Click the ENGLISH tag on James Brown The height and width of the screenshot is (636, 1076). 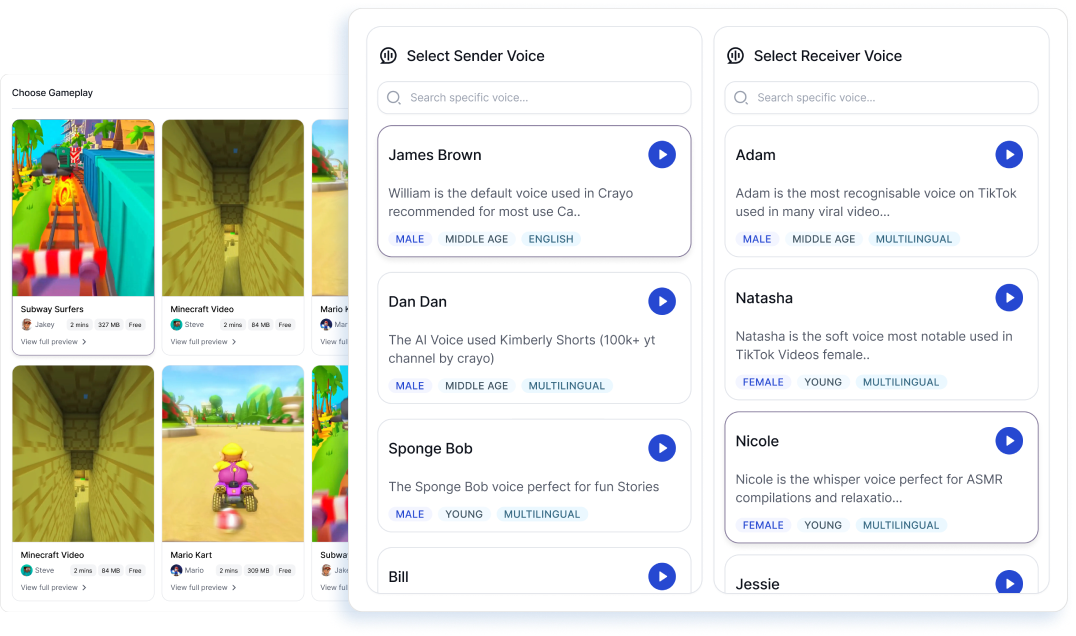pos(550,239)
